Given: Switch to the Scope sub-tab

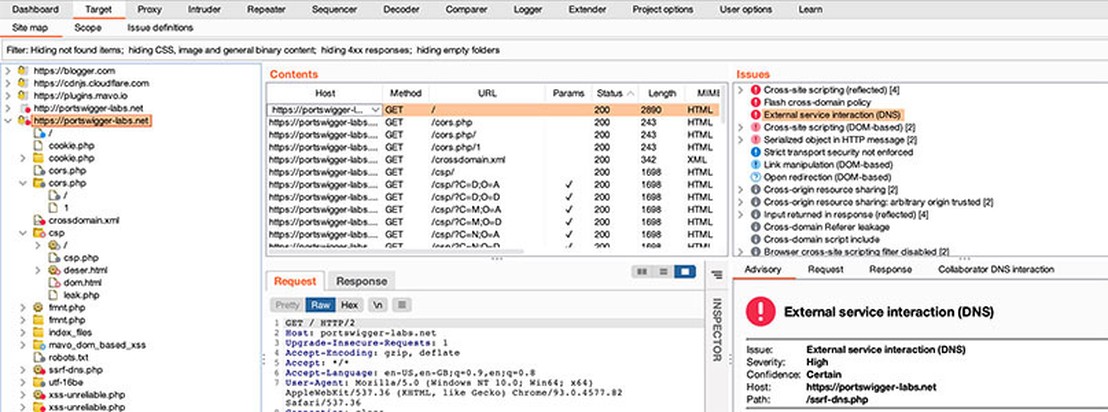Looking at the screenshot, I should (x=88, y=28).
